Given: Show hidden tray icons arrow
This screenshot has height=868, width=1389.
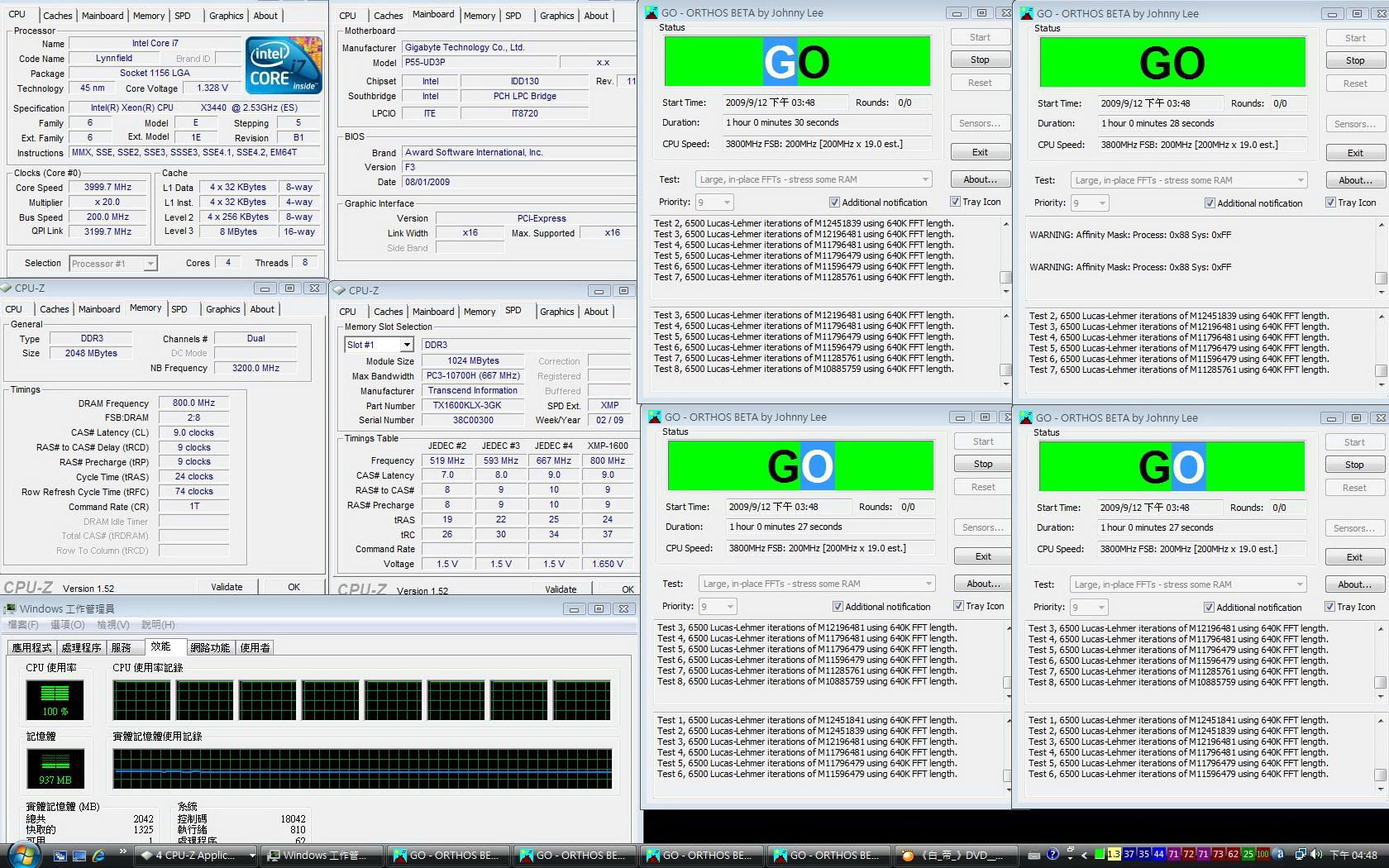Looking at the screenshot, I should pos(1084,856).
